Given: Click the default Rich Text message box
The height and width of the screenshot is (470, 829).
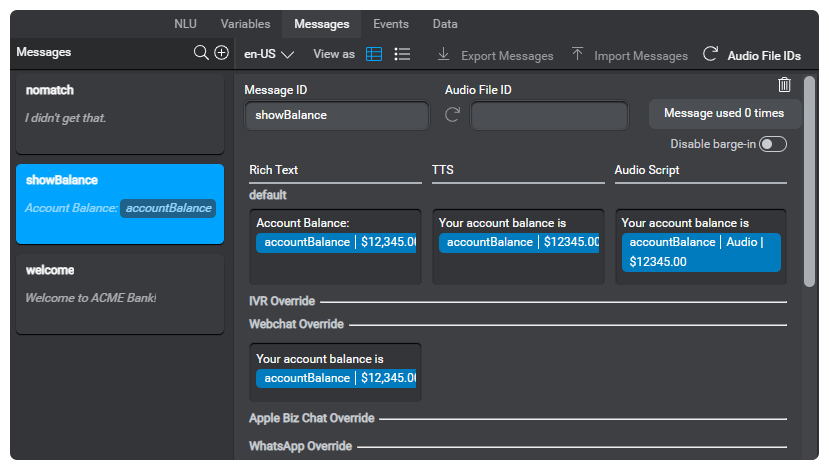Looking at the screenshot, I should tap(335, 246).
